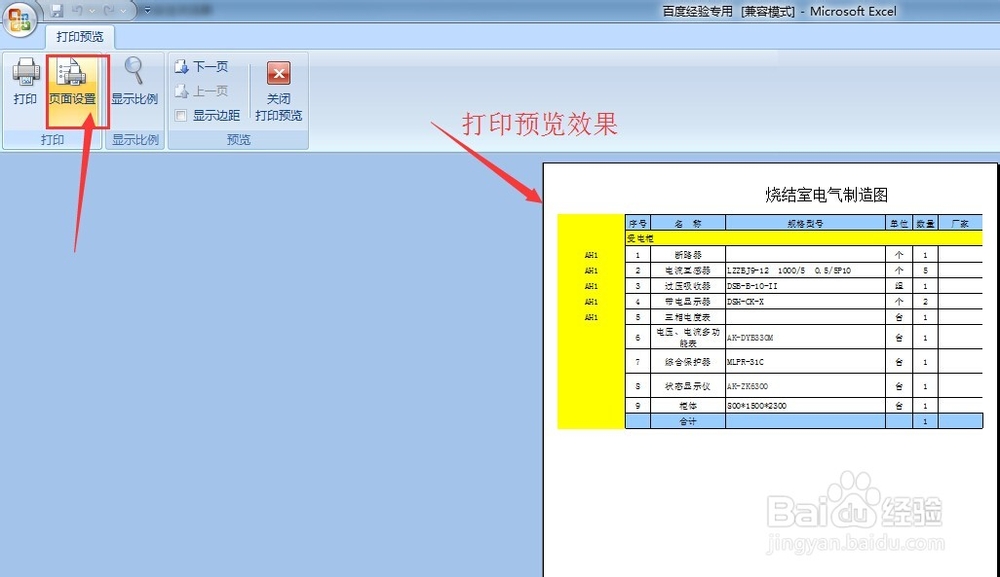1000x577 pixels.
Task: Select the 打印预览 ribbon tab
Action: click(80, 36)
